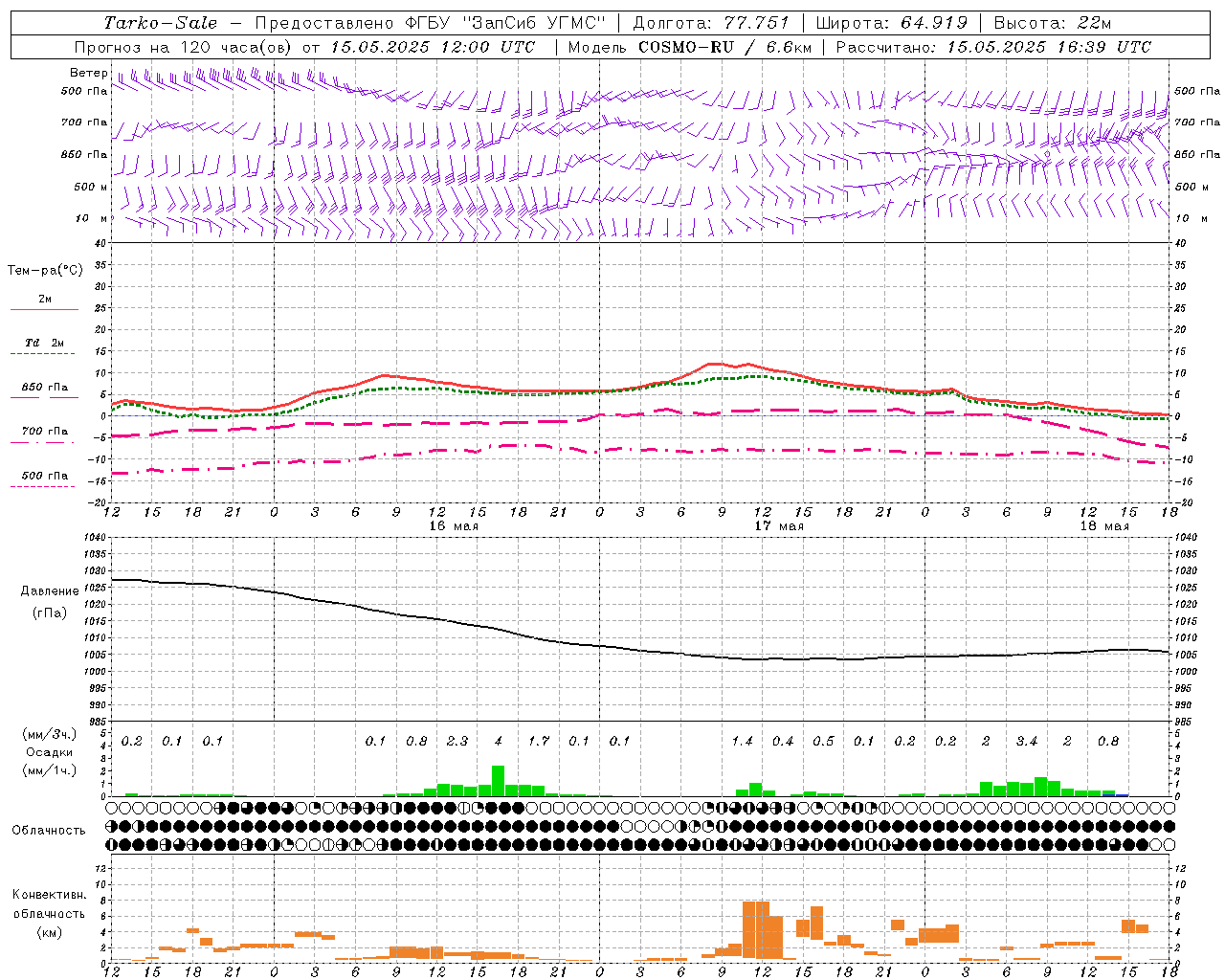Click the '17 мая' date label
This screenshot has width=1225, height=980.
(779, 526)
